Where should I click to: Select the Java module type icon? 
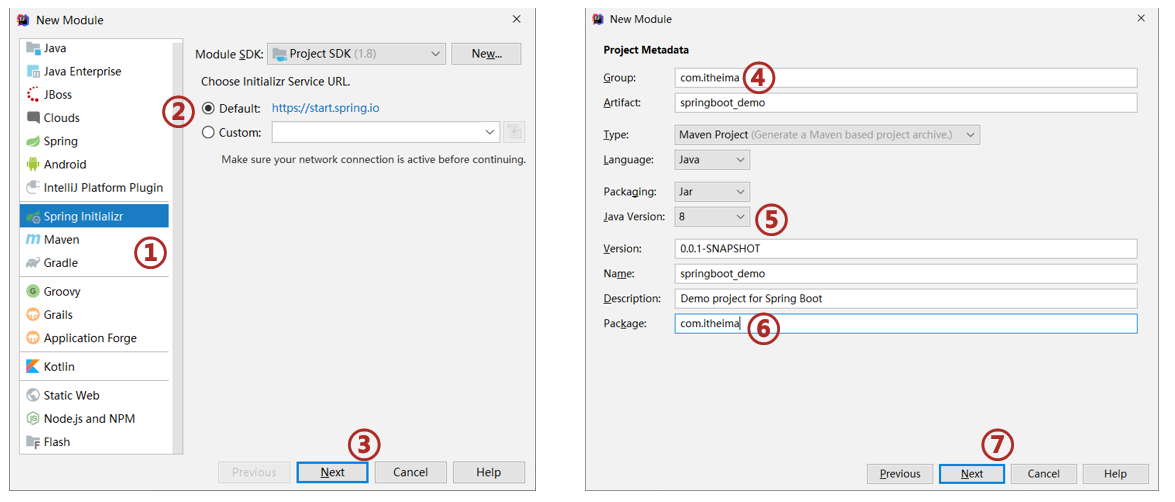[33, 48]
